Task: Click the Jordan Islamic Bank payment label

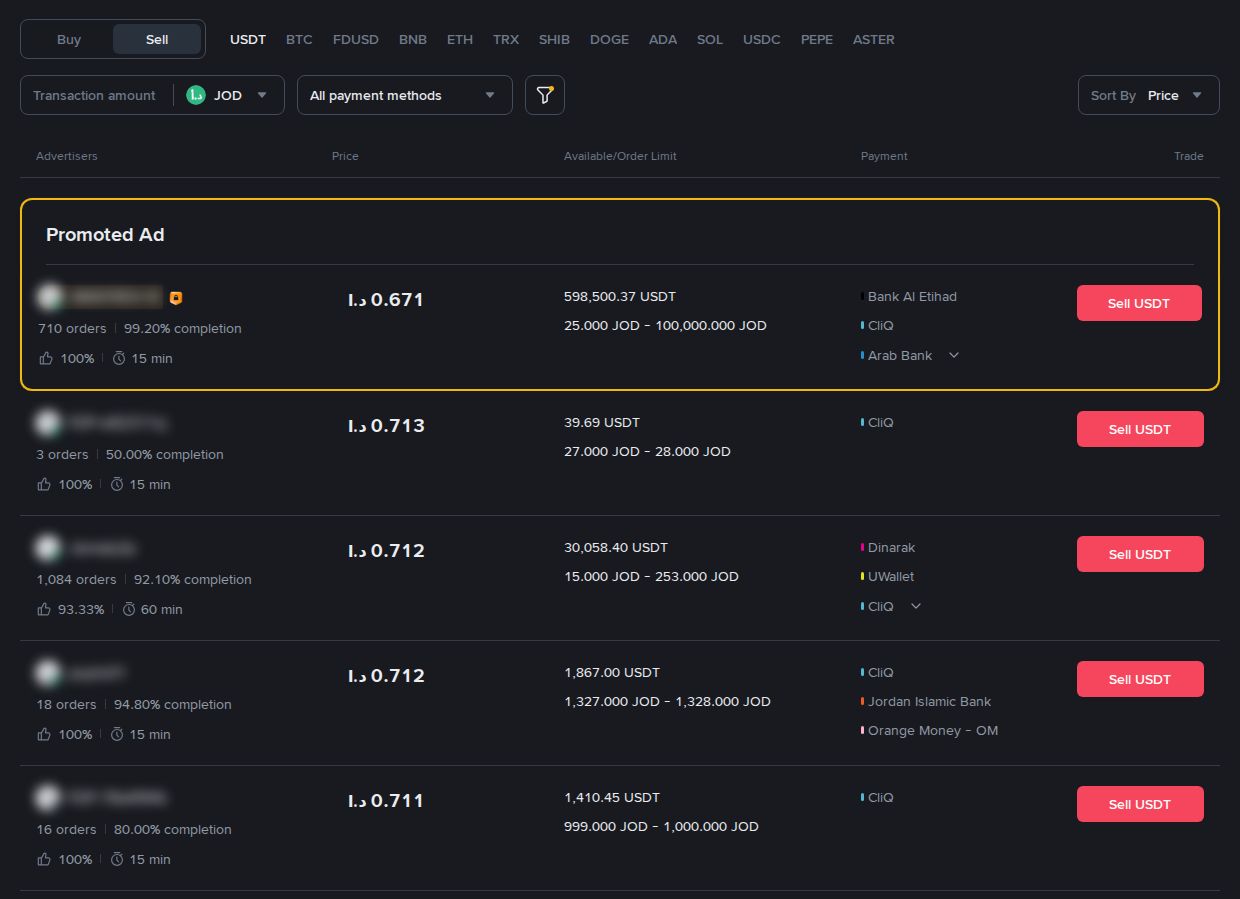Action: [929, 702]
